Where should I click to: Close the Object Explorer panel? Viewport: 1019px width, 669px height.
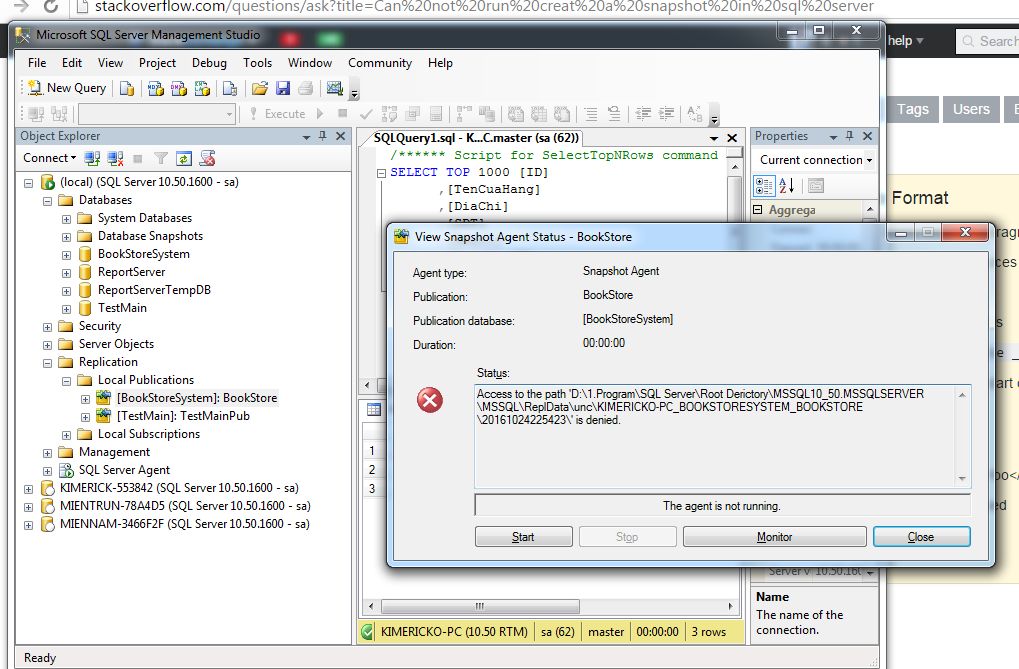click(x=341, y=136)
